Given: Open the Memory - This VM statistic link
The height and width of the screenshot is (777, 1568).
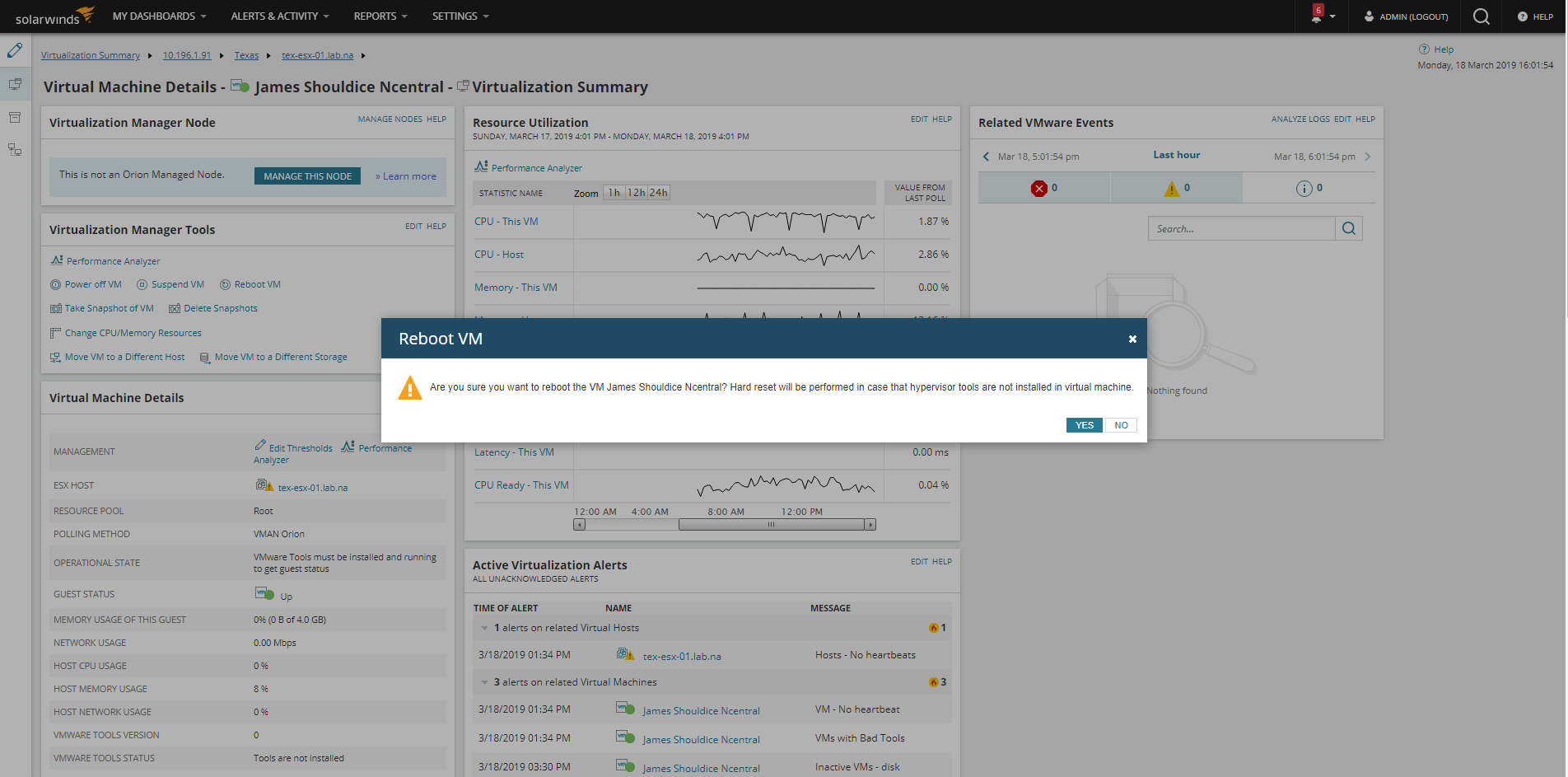Looking at the screenshot, I should click(516, 288).
